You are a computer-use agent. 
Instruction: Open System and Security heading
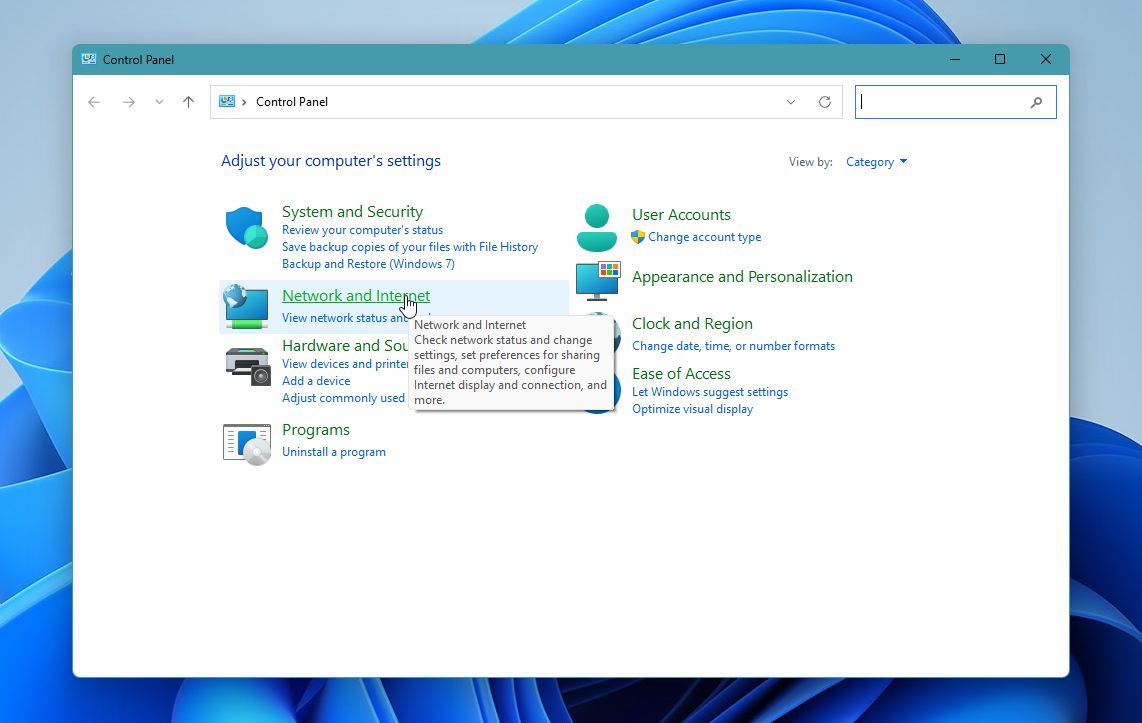353,211
